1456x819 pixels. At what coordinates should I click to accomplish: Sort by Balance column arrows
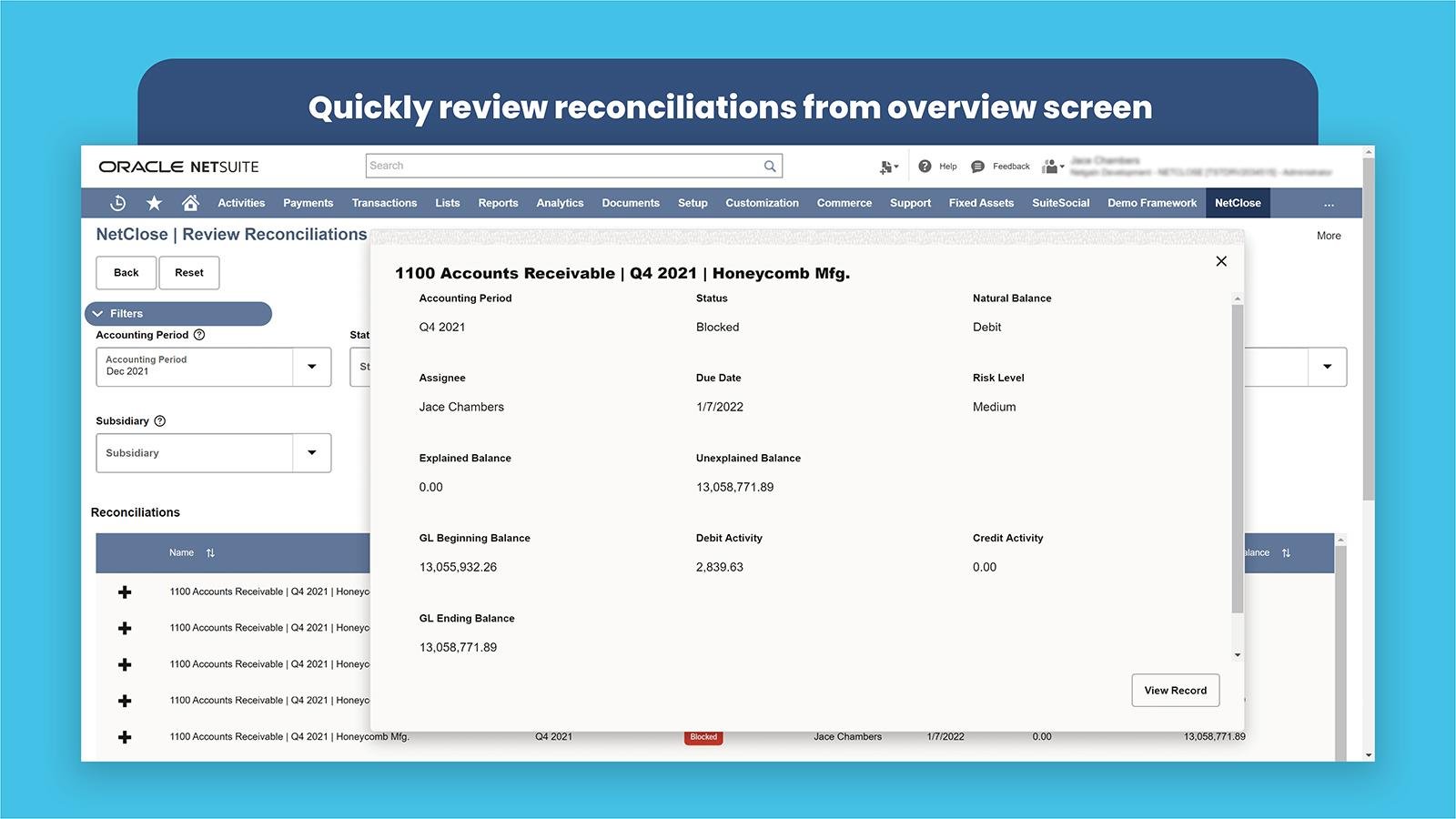point(1286,553)
